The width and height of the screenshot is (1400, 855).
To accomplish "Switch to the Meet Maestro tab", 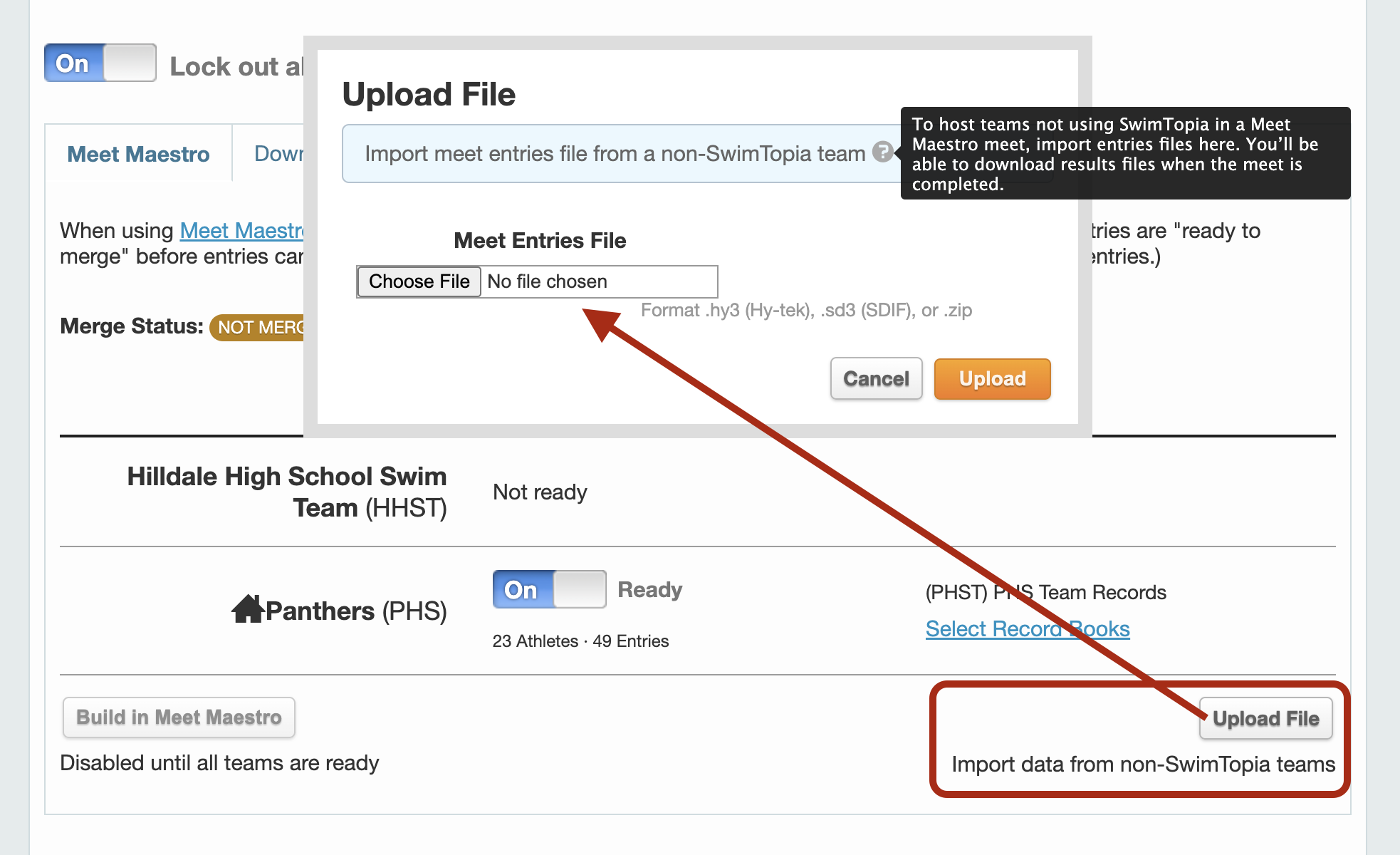I will [138, 154].
